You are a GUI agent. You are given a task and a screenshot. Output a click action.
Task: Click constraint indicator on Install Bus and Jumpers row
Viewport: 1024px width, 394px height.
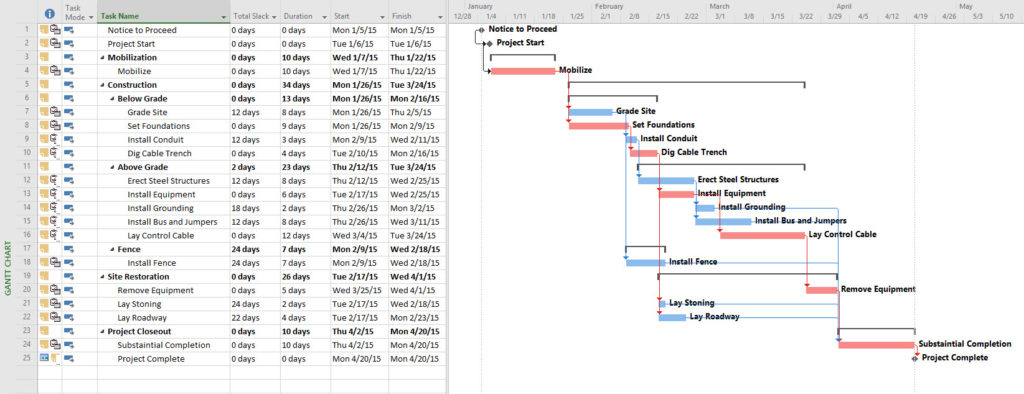(x=55, y=222)
